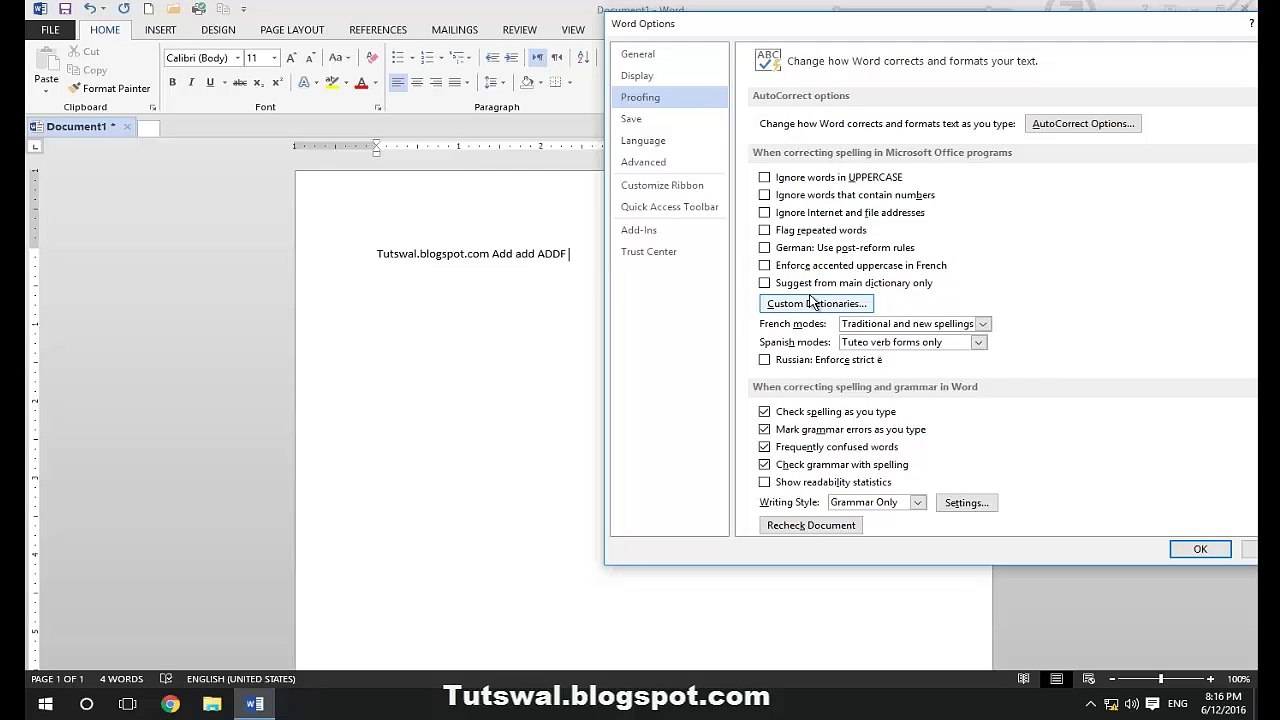1280x720 pixels.
Task: Toggle underline formatting
Action: coord(210,82)
